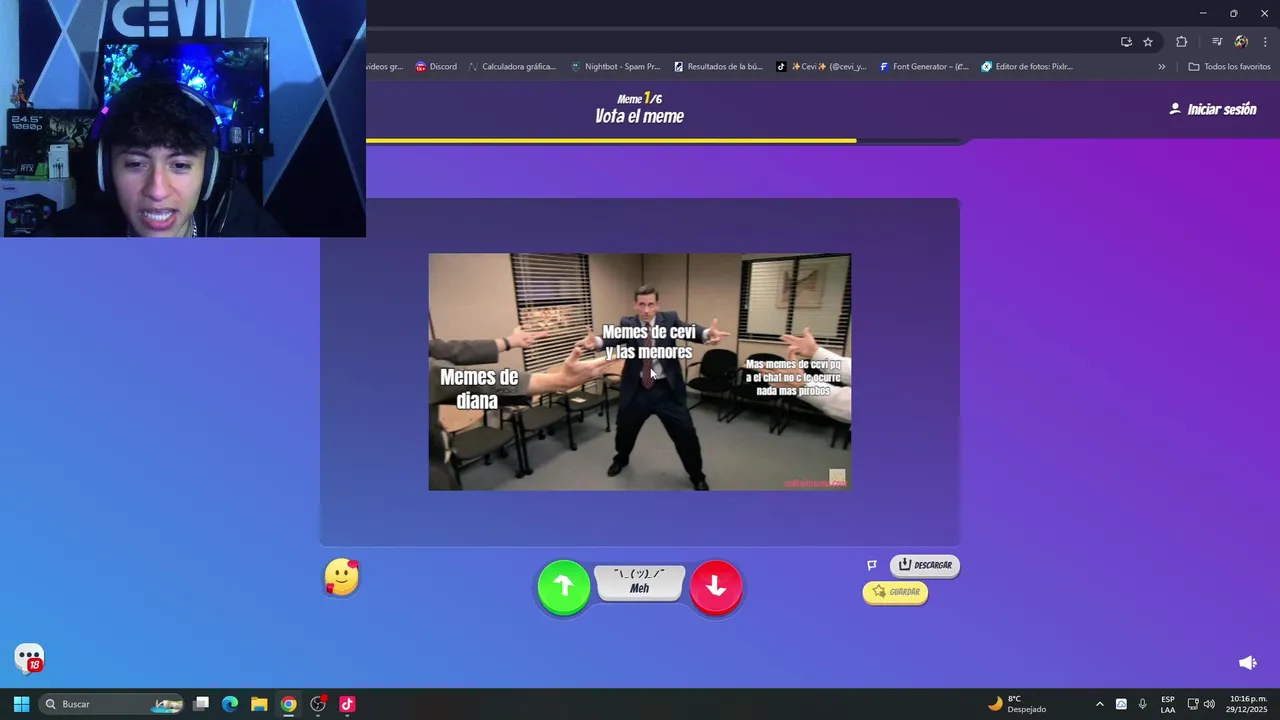Show hidden system tray icons
The width and height of the screenshot is (1280, 720).
coord(1100,704)
